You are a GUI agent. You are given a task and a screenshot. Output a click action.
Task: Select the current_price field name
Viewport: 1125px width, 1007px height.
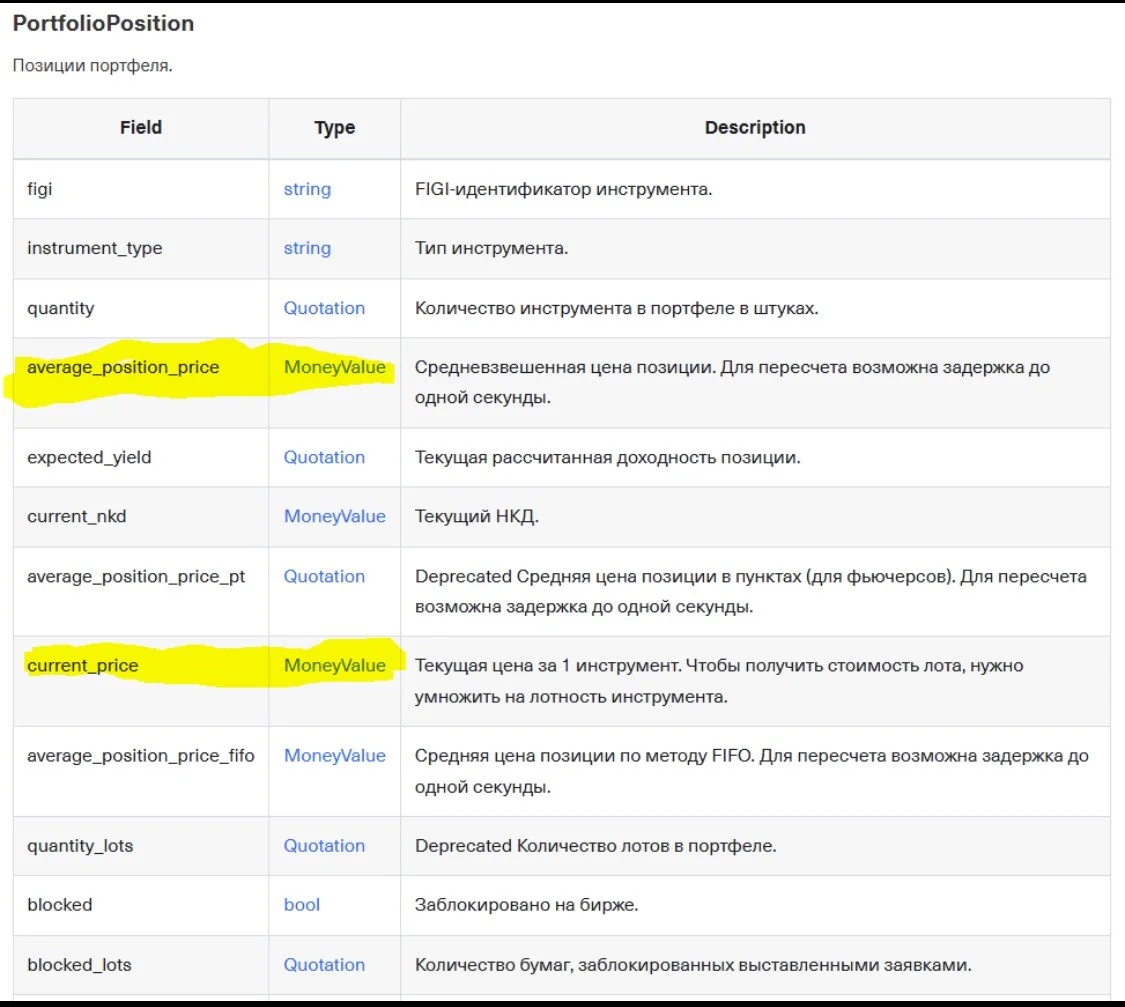point(83,666)
